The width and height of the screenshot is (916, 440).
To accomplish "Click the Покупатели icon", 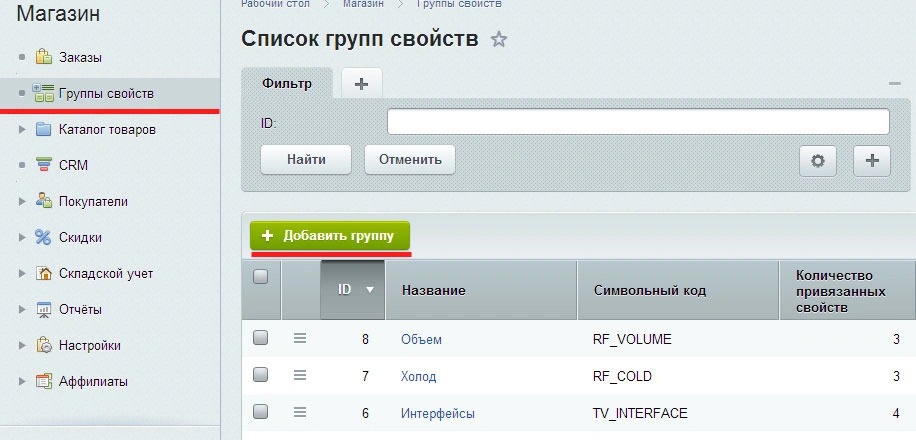I will [44, 201].
